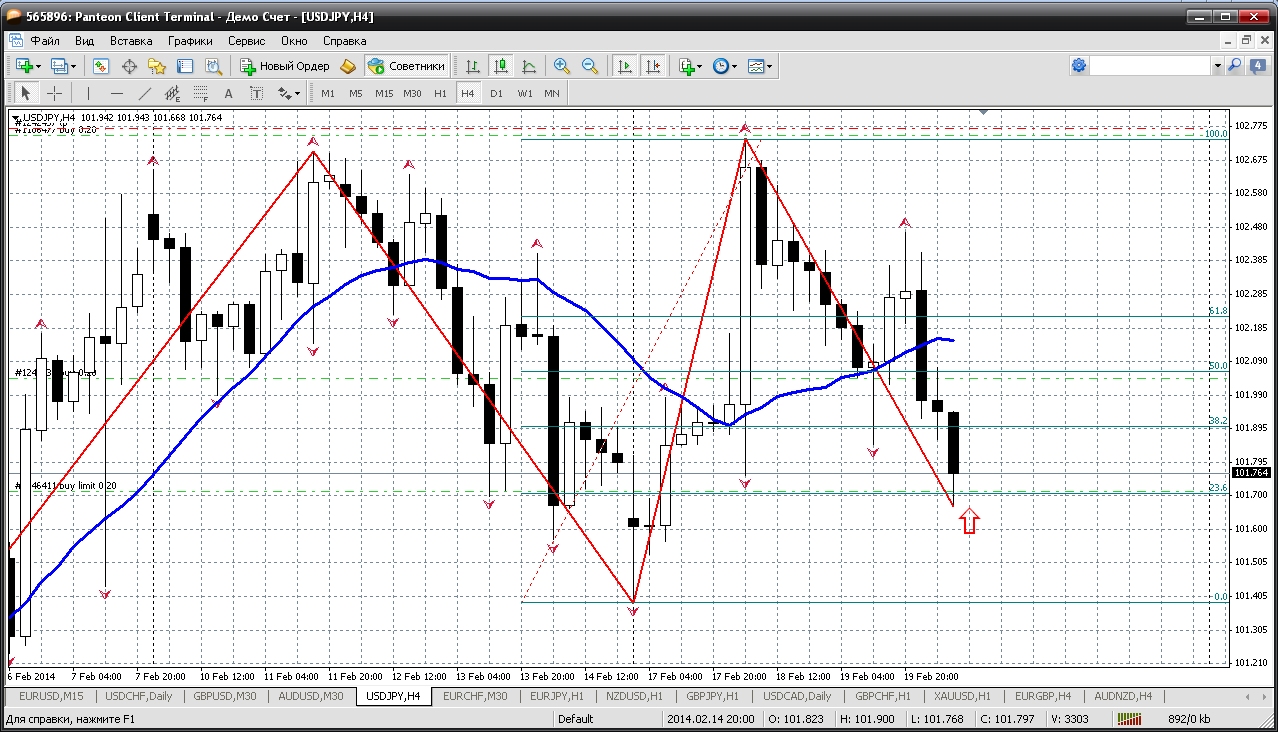Screen dimensions: 1278x732
Task: Switch timeframe to MN
Action: tap(552, 93)
